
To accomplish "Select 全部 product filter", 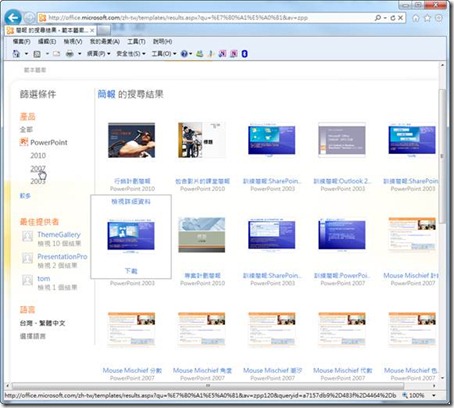I will coord(26,129).
